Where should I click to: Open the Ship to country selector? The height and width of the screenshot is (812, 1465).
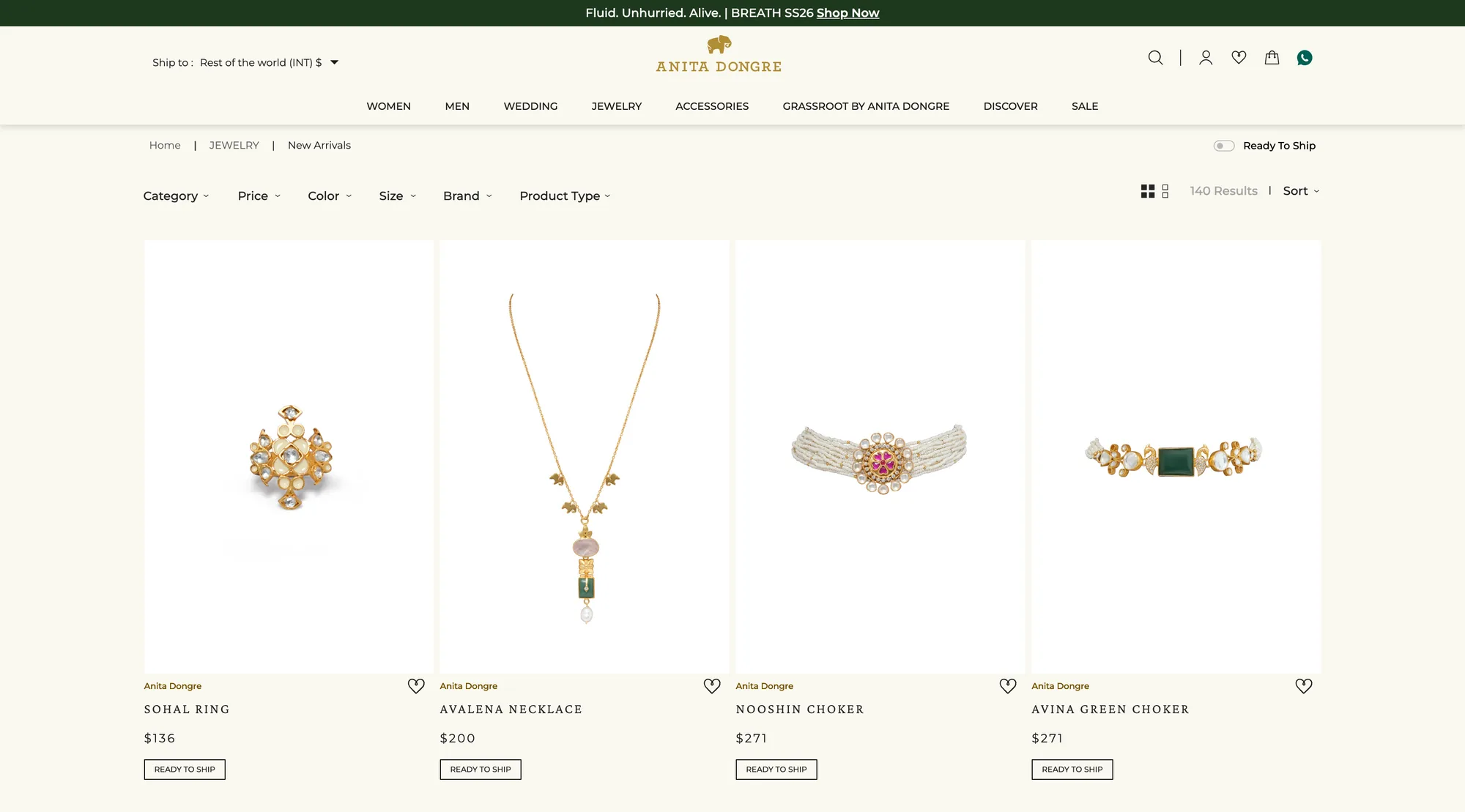coord(245,62)
